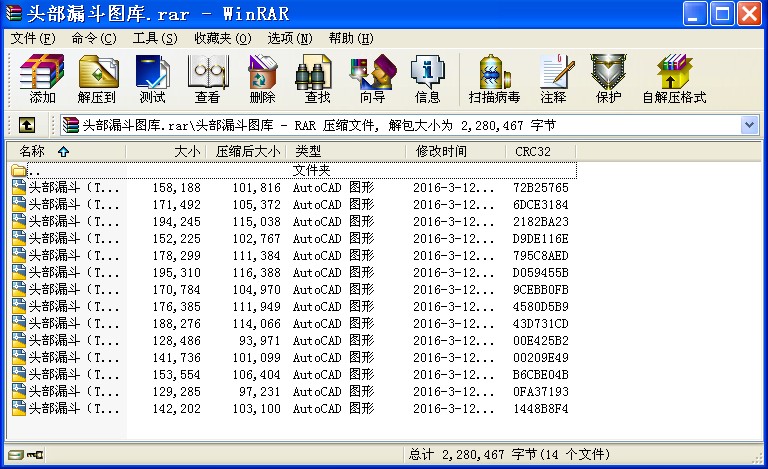Click the disk drive icon in status bar
768x469 pixels.
point(16,455)
